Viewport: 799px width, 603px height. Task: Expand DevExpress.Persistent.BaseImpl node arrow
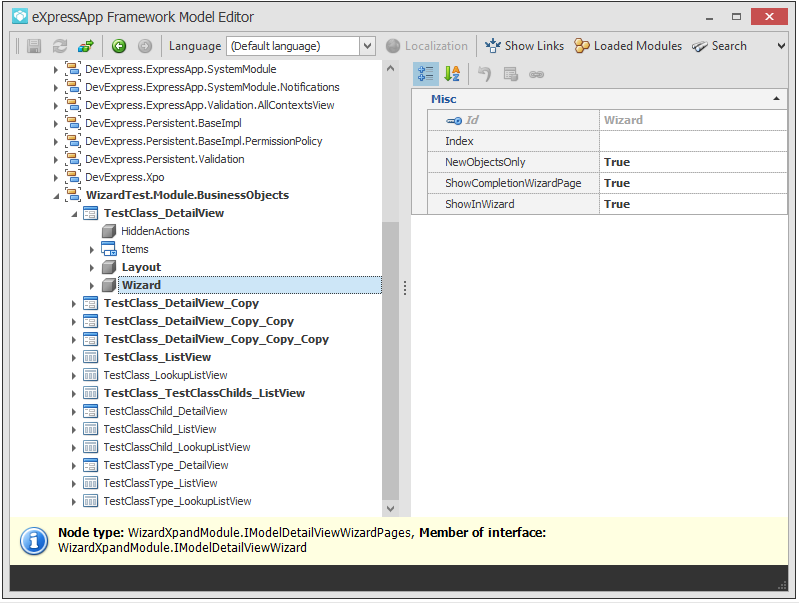(56, 123)
